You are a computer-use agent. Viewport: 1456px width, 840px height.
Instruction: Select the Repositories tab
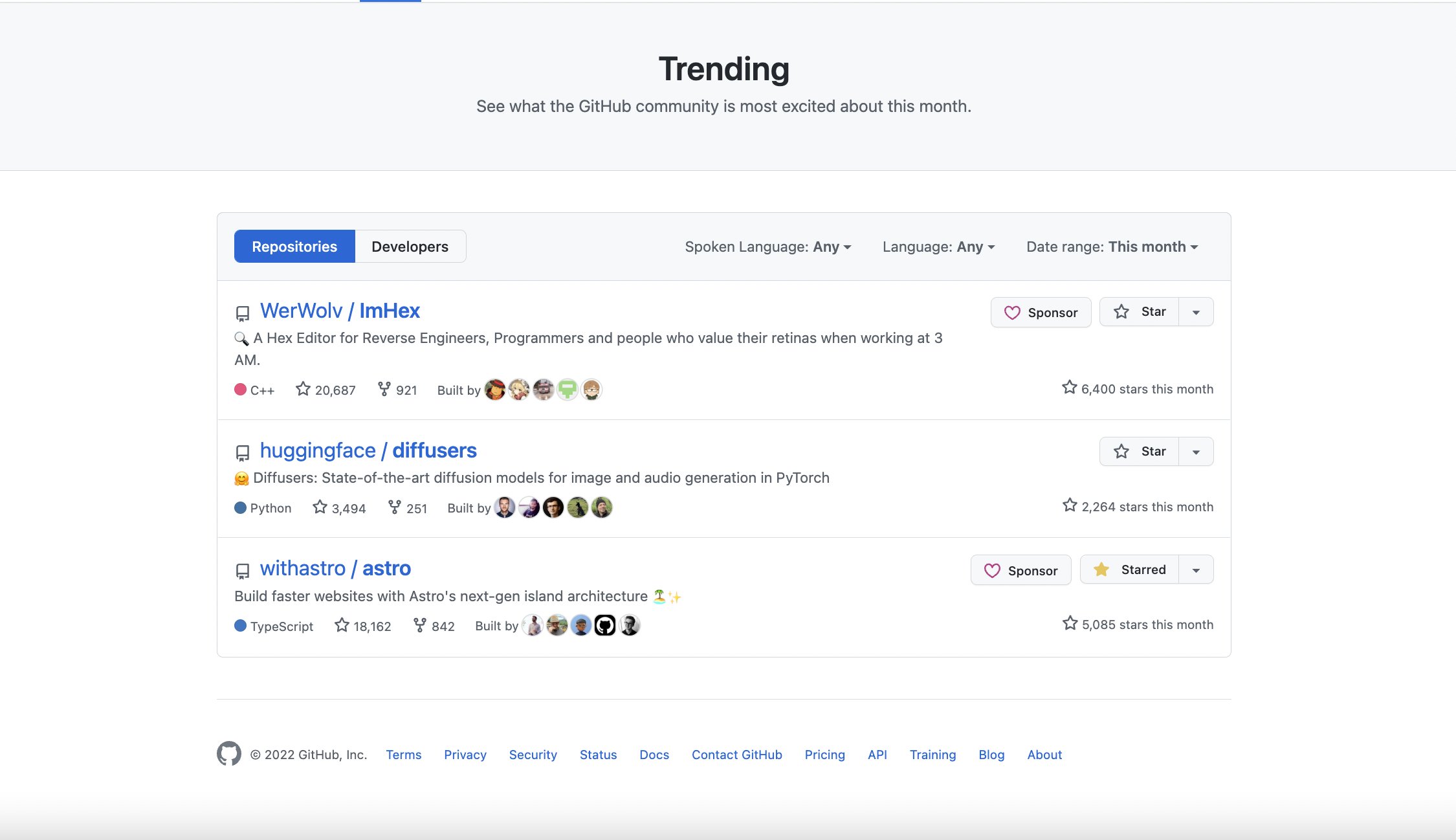(x=294, y=246)
